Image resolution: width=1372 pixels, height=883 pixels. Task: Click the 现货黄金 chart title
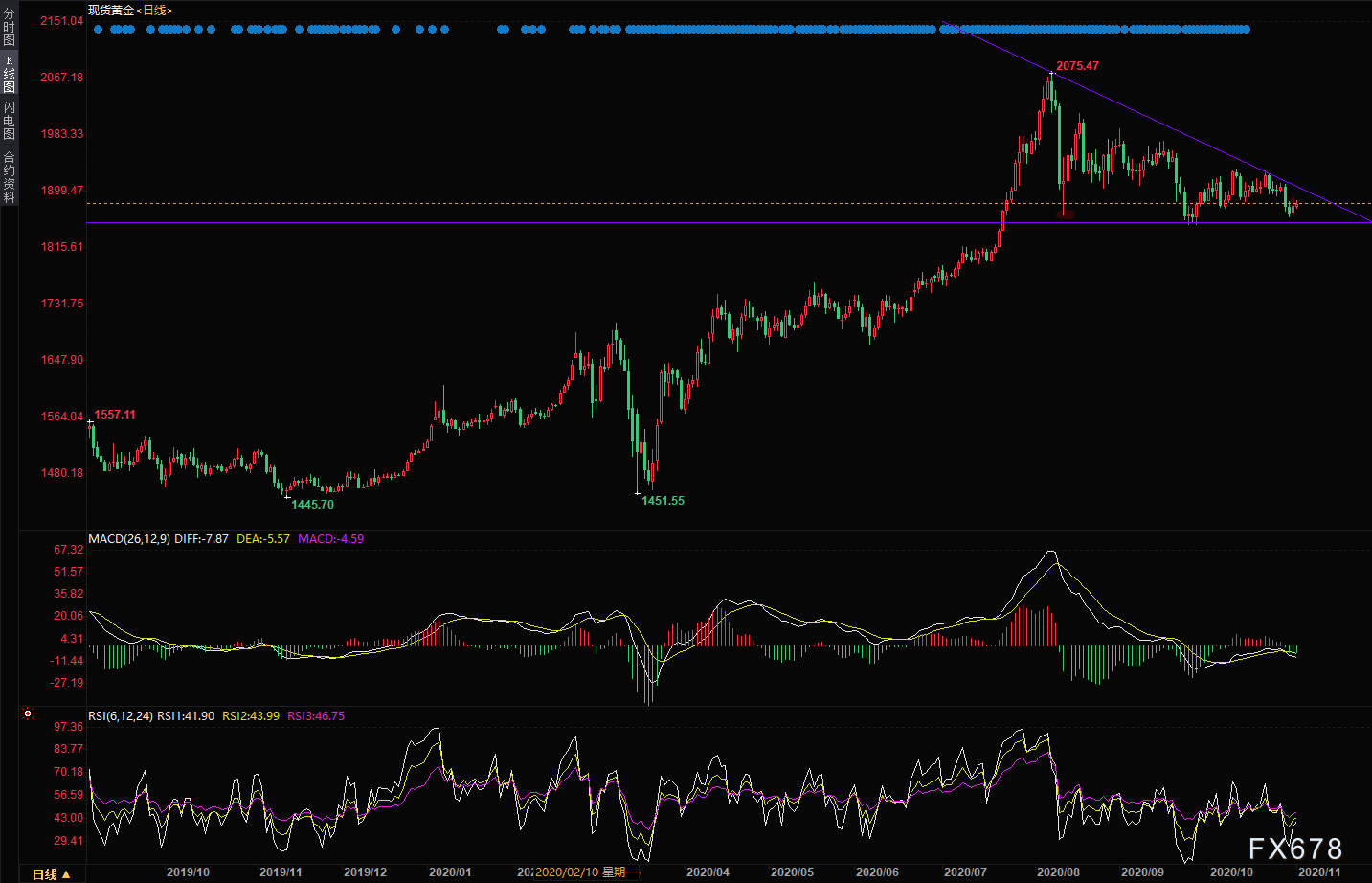111,11
